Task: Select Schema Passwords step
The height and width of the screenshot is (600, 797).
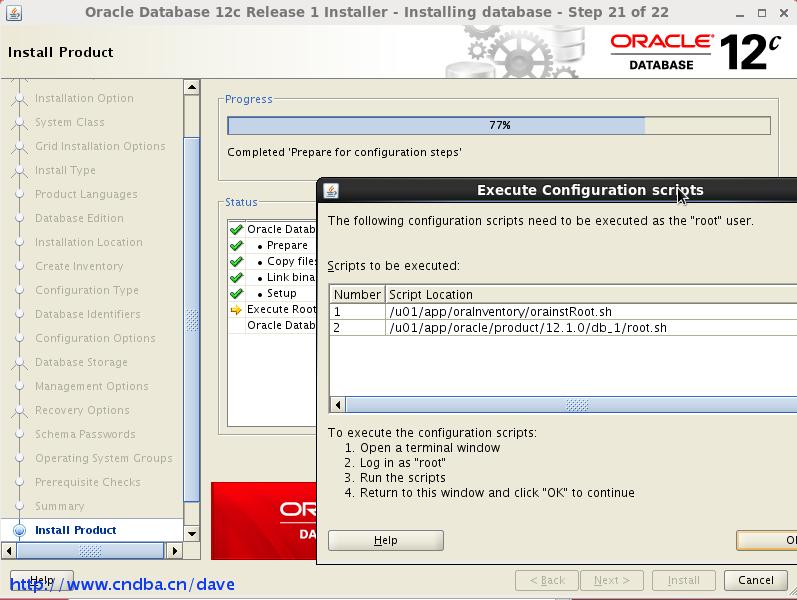Action: click(85, 434)
